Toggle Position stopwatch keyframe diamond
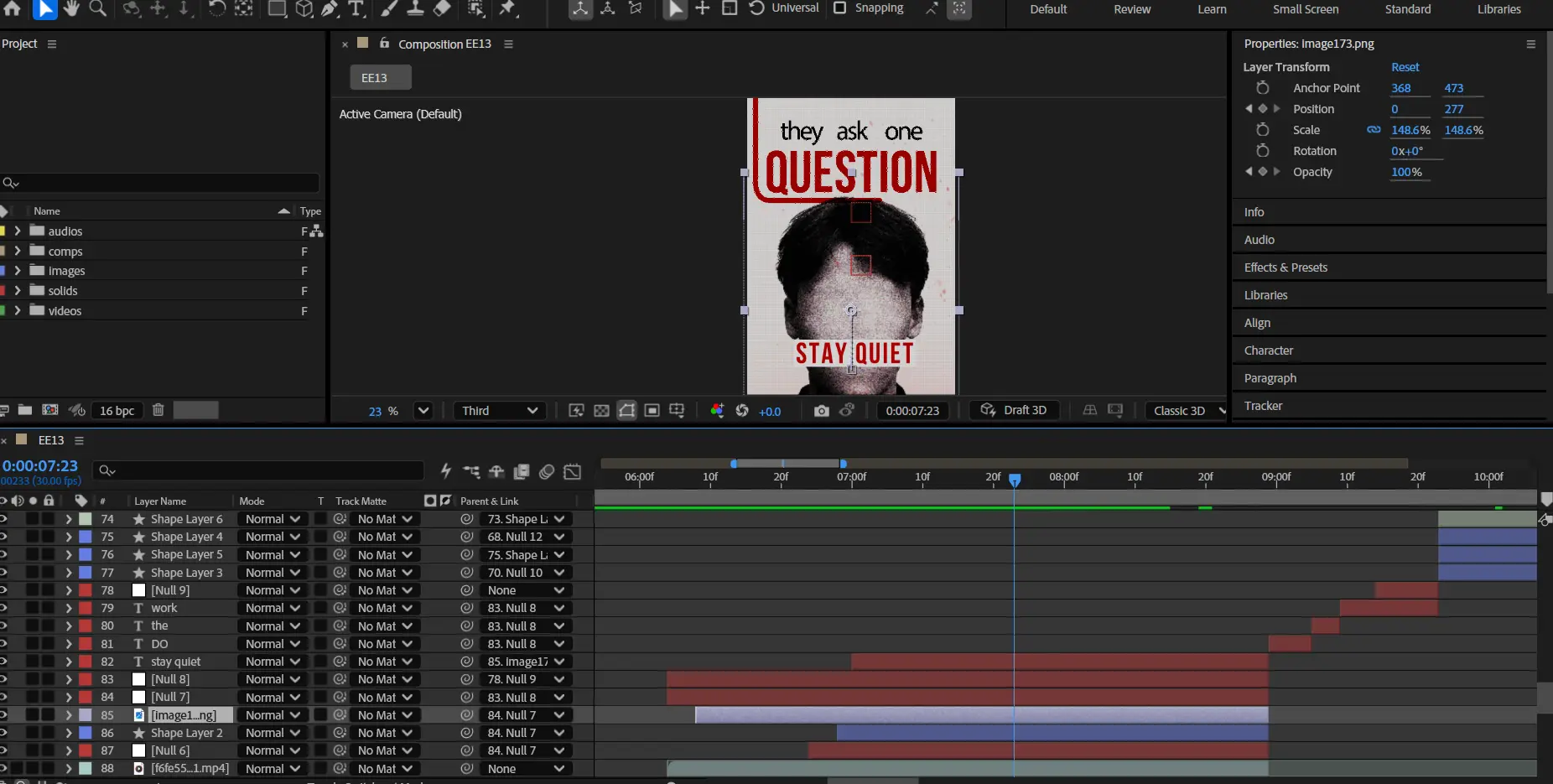1553x784 pixels. click(1262, 109)
